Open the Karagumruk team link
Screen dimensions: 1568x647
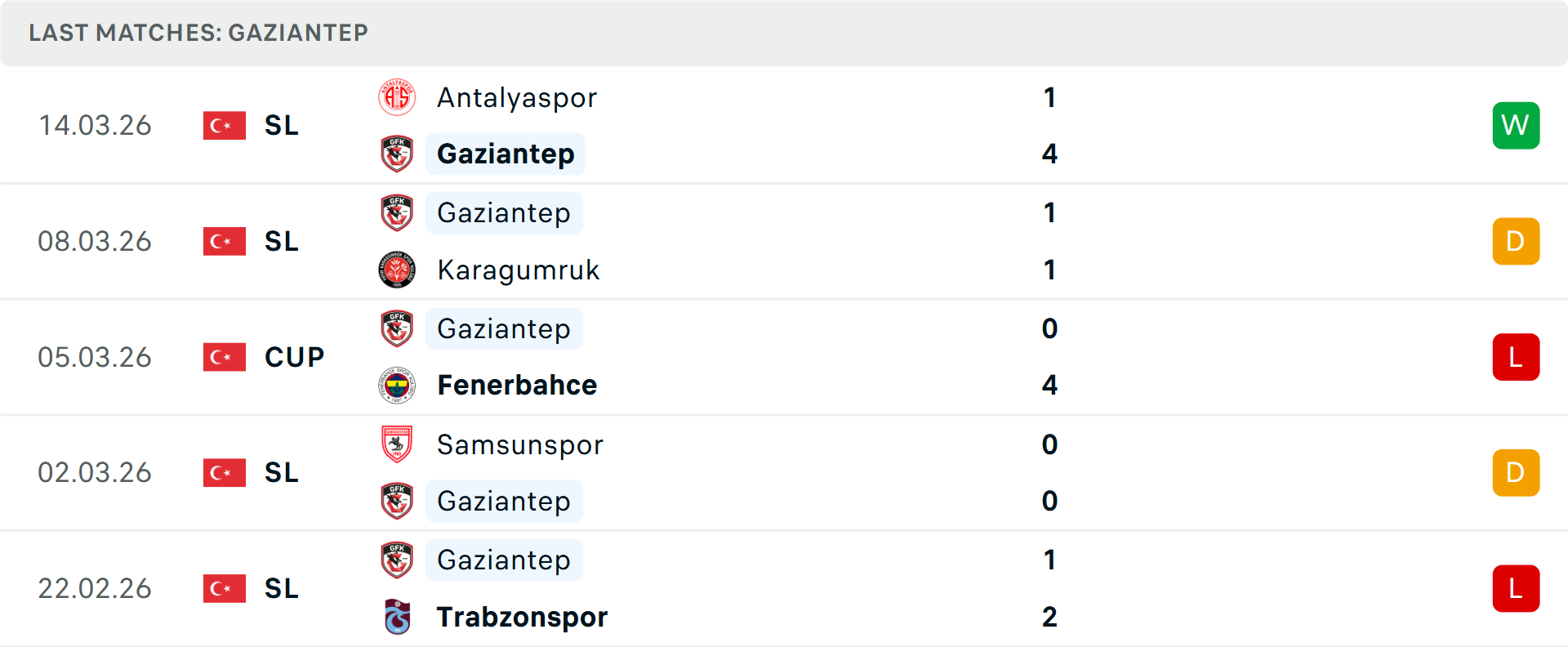[519, 270]
